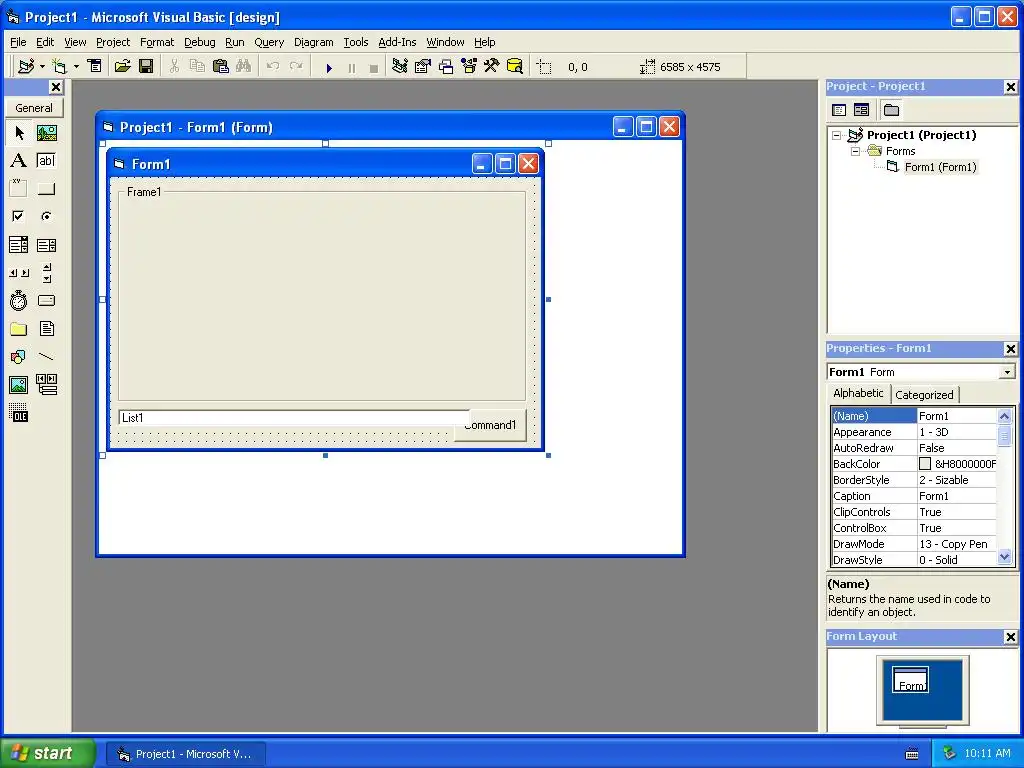Select the horizontal scroll bar tool
The height and width of the screenshot is (768, 1024).
(19, 273)
